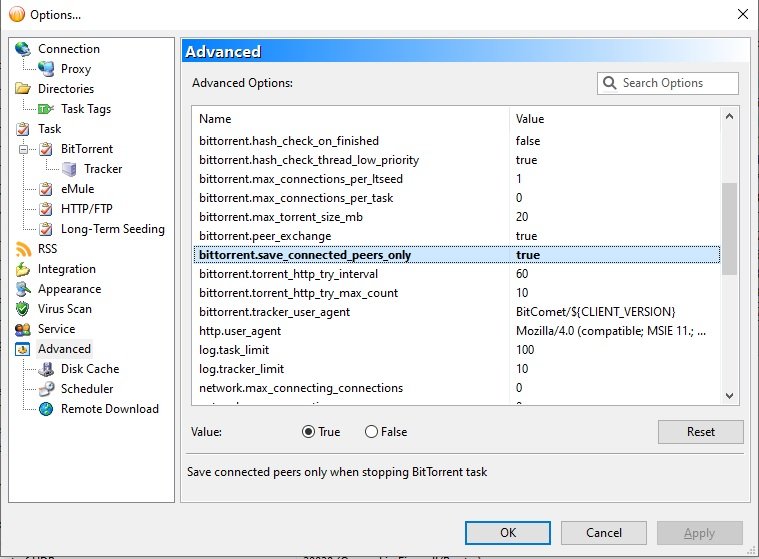Image resolution: width=759 pixels, height=559 pixels.
Task: Click the Search Options input field
Action: click(x=677, y=83)
